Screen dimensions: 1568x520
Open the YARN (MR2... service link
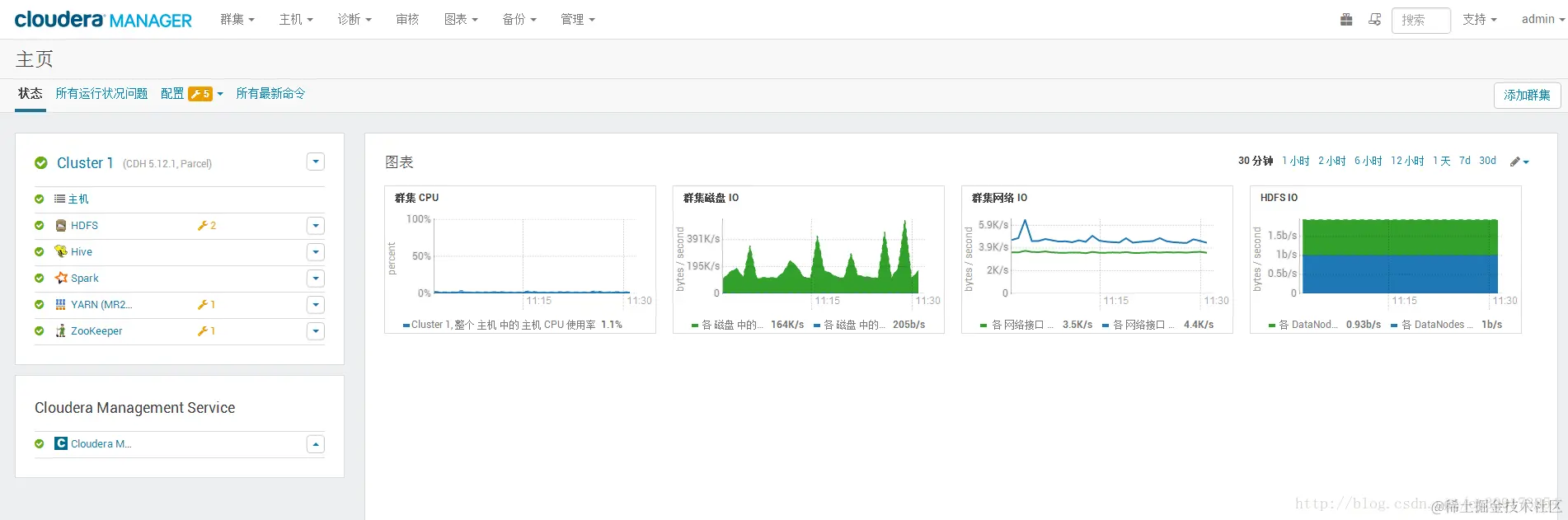tap(101, 304)
